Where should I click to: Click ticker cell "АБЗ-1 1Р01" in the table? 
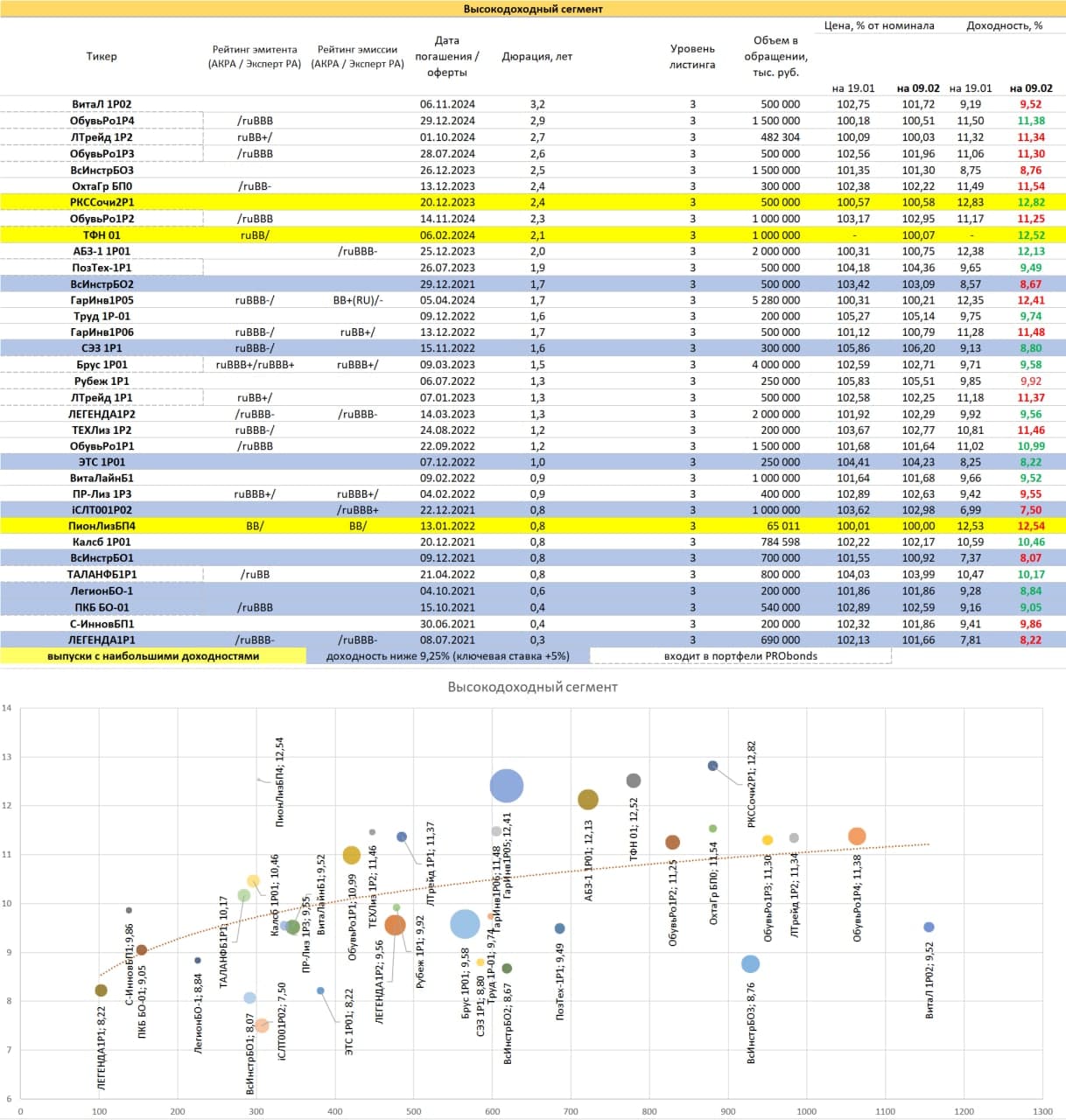coord(102,251)
